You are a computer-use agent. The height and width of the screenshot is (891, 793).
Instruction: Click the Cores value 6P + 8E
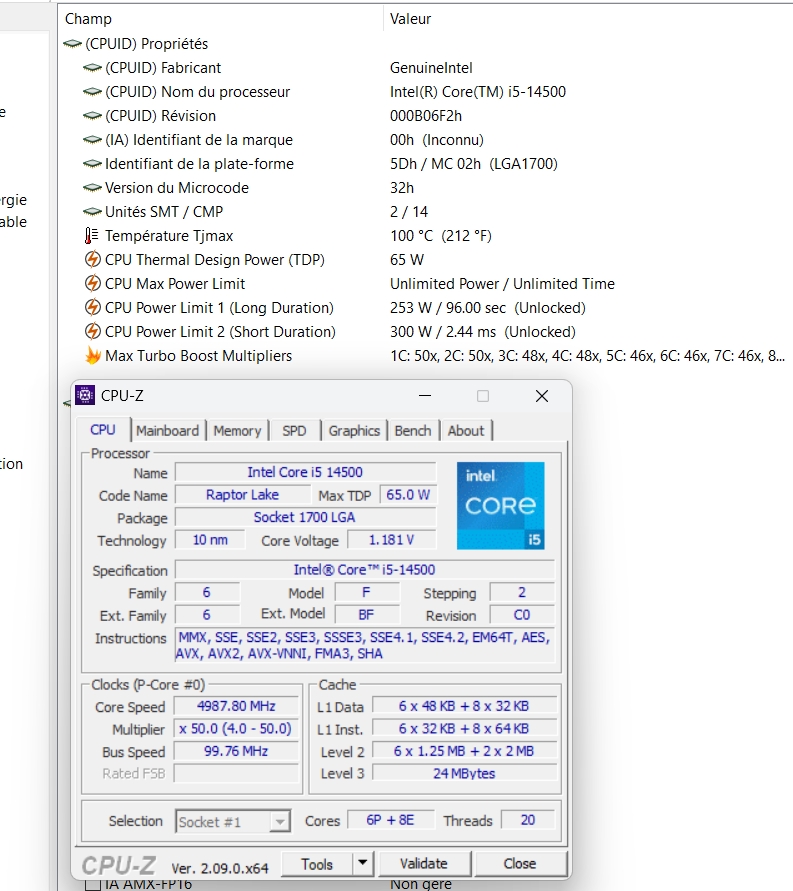[390, 820]
